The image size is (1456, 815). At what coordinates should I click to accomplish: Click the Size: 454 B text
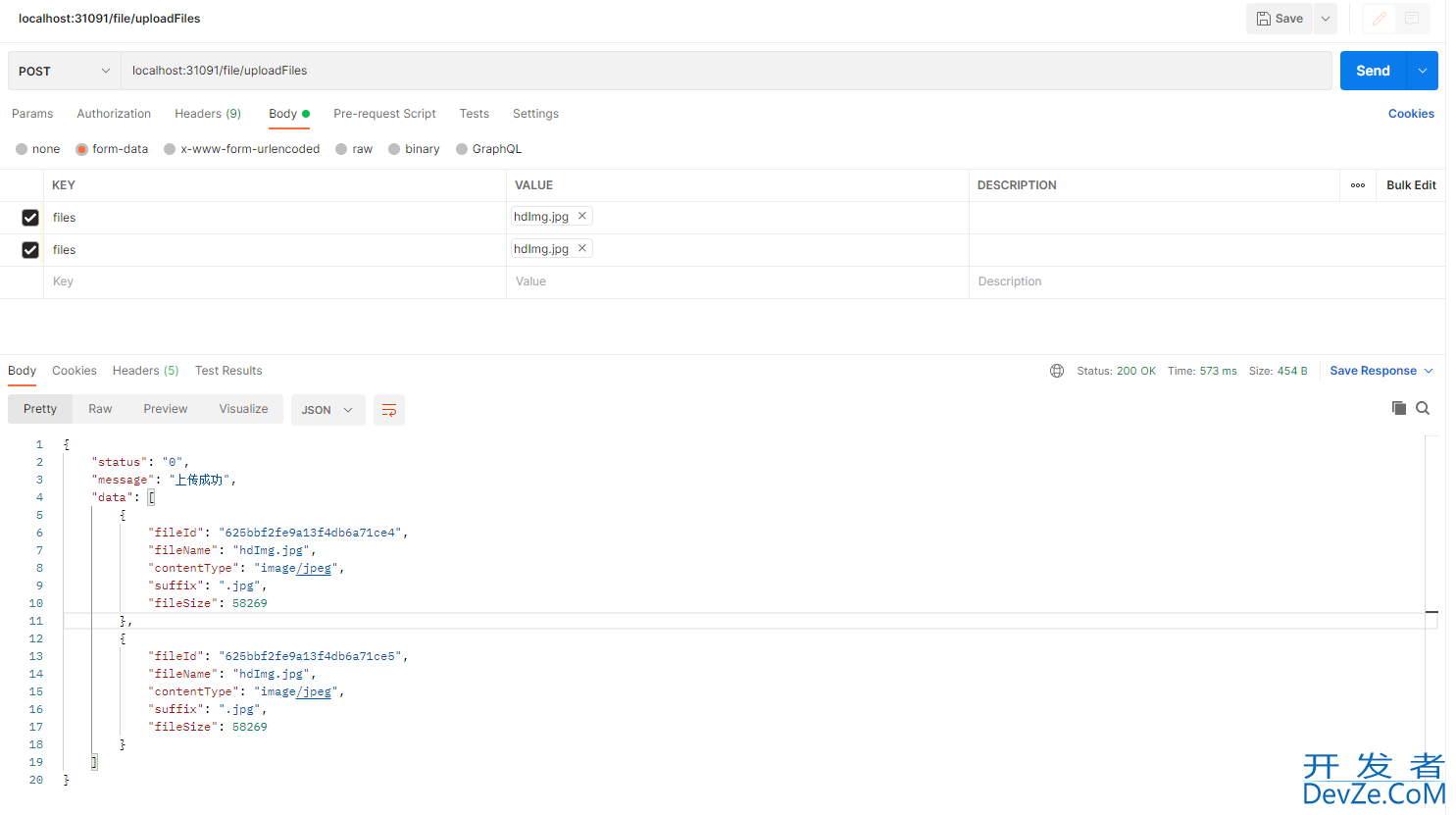(x=1278, y=371)
